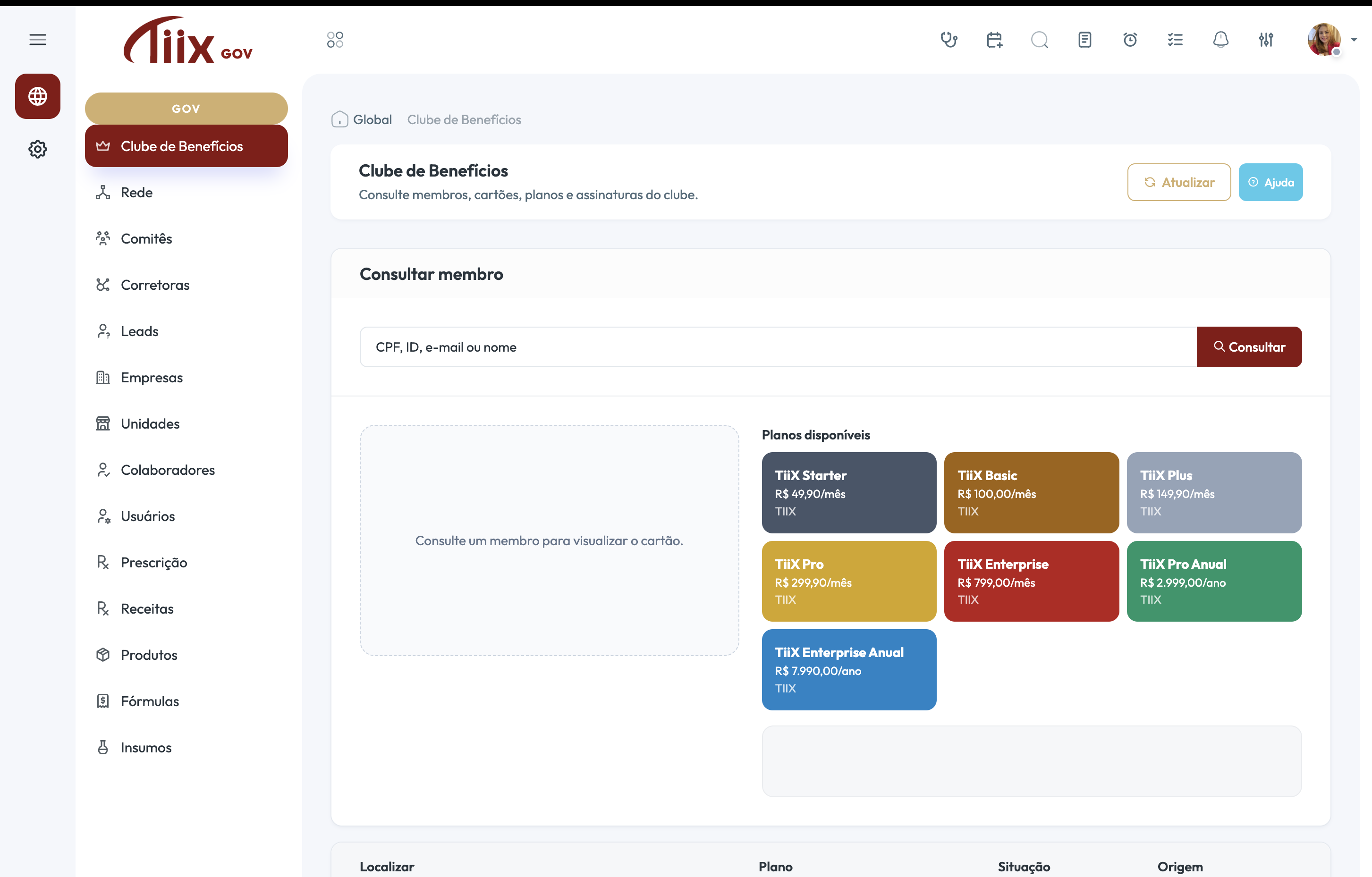
Task: Select the TiiX Plus plan card
Action: pos(1214,493)
